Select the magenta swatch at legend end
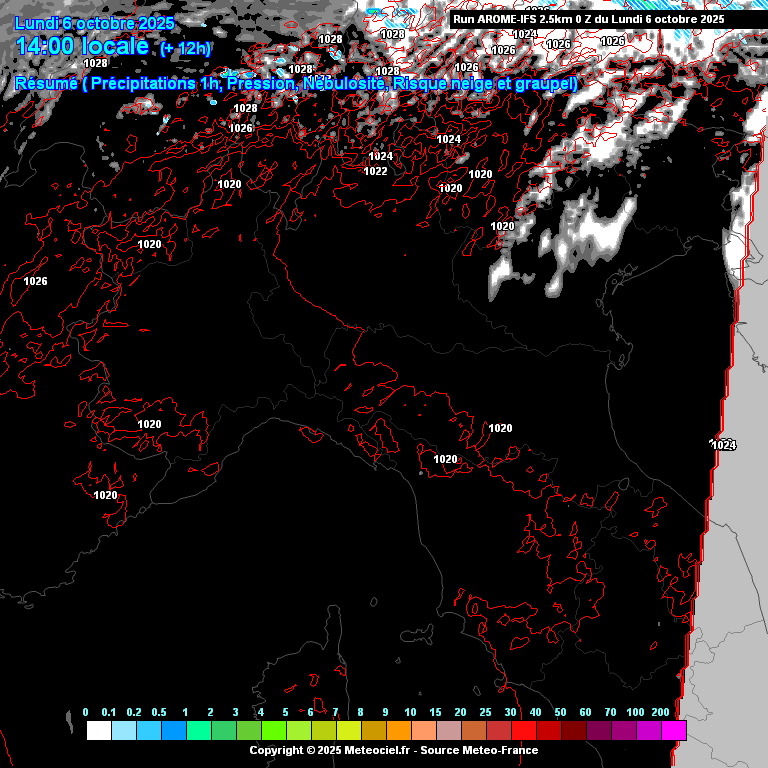This screenshot has height=768, width=768. point(673,731)
